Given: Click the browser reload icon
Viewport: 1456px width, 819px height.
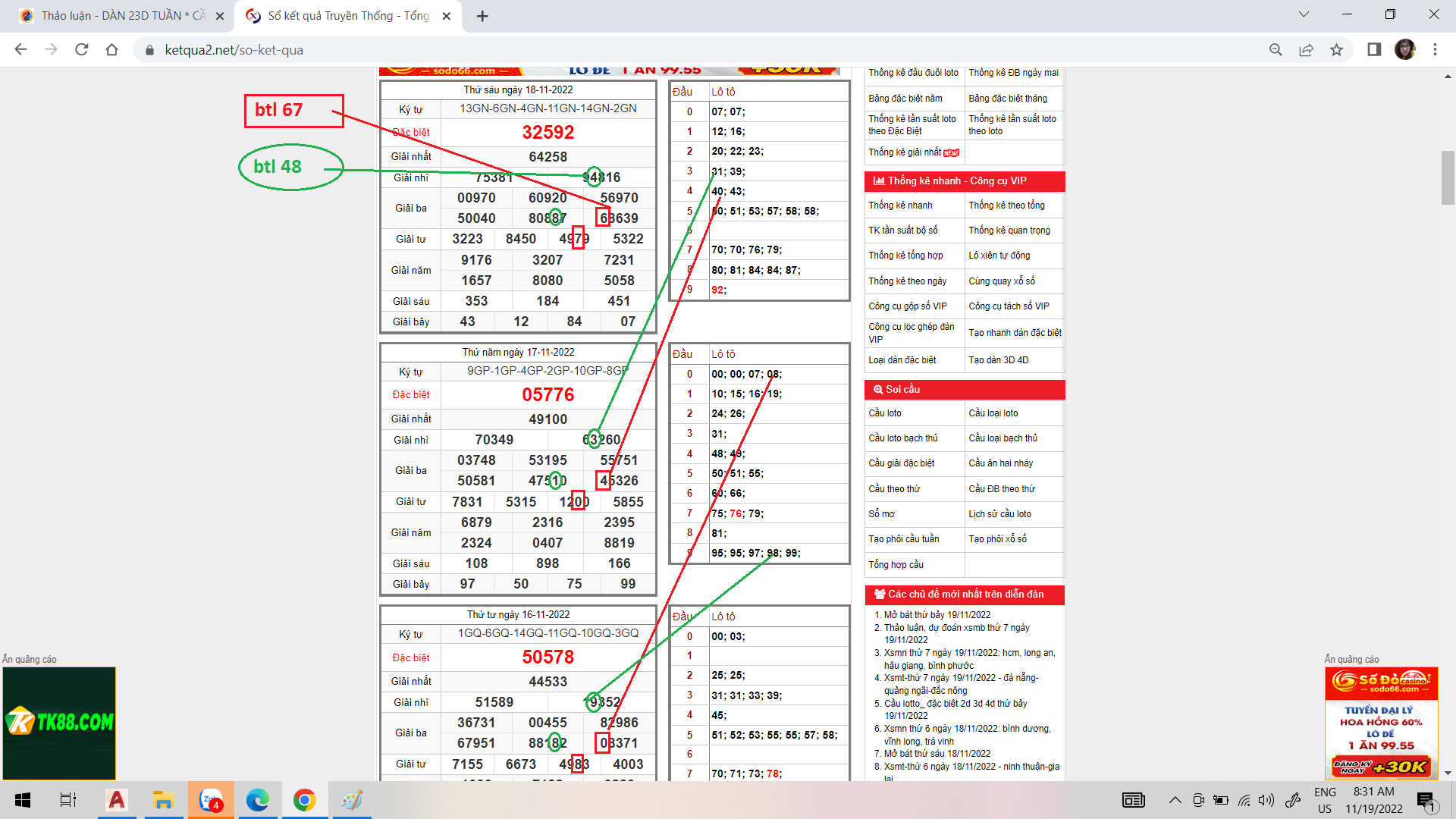Looking at the screenshot, I should click(x=82, y=49).
